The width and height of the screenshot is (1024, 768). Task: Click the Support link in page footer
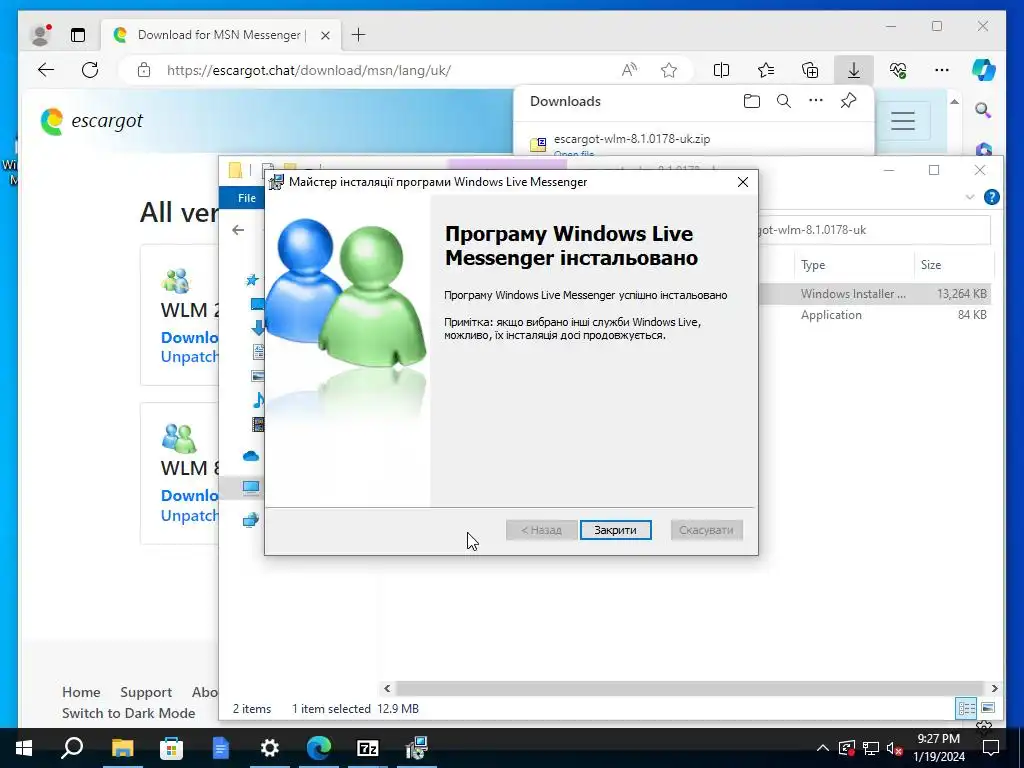pyautogui.click(x=146, y=692)
